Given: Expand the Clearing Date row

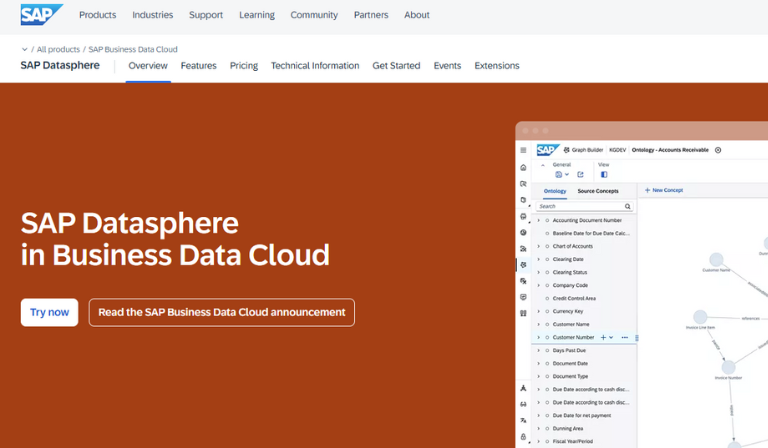Looking at the screenshot, I should click(539, 259).
